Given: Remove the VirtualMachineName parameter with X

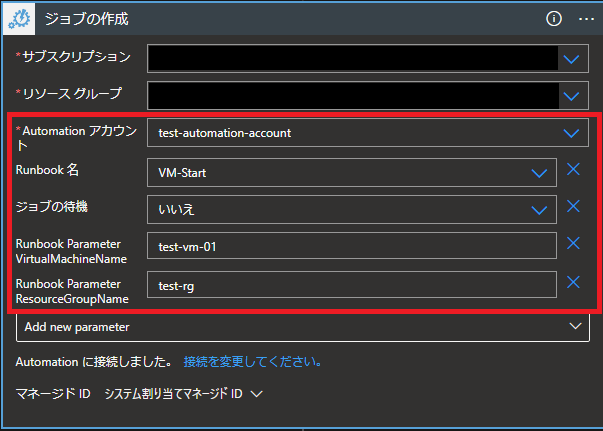Looking at the screenshot, I should [573, 243].
